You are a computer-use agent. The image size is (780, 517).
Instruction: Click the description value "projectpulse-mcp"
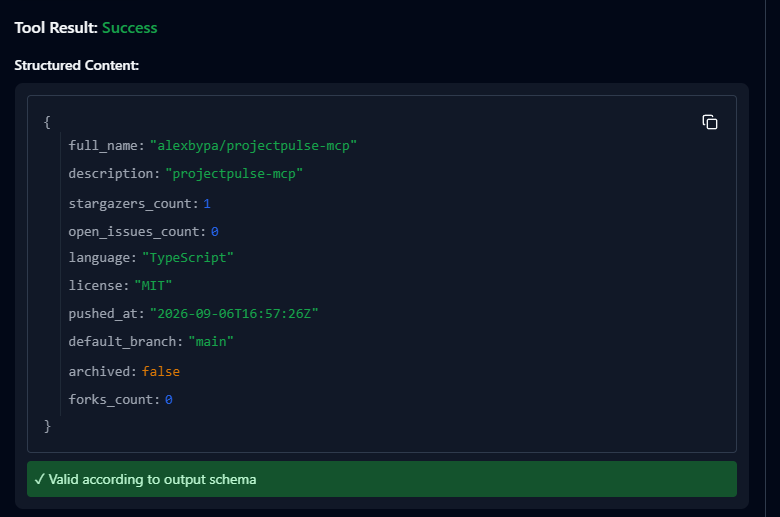[x=234, y=174]
